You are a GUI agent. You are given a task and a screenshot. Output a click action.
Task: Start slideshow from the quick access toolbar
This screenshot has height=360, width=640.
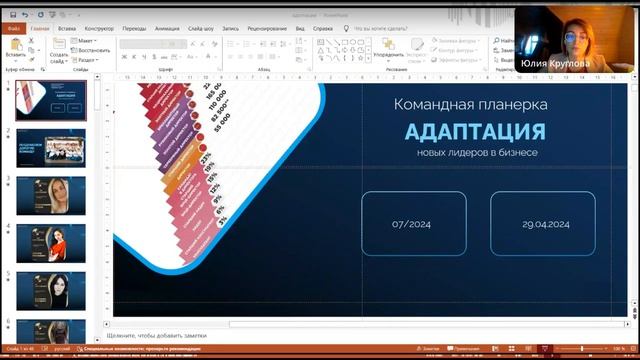[x=52, y=15]
